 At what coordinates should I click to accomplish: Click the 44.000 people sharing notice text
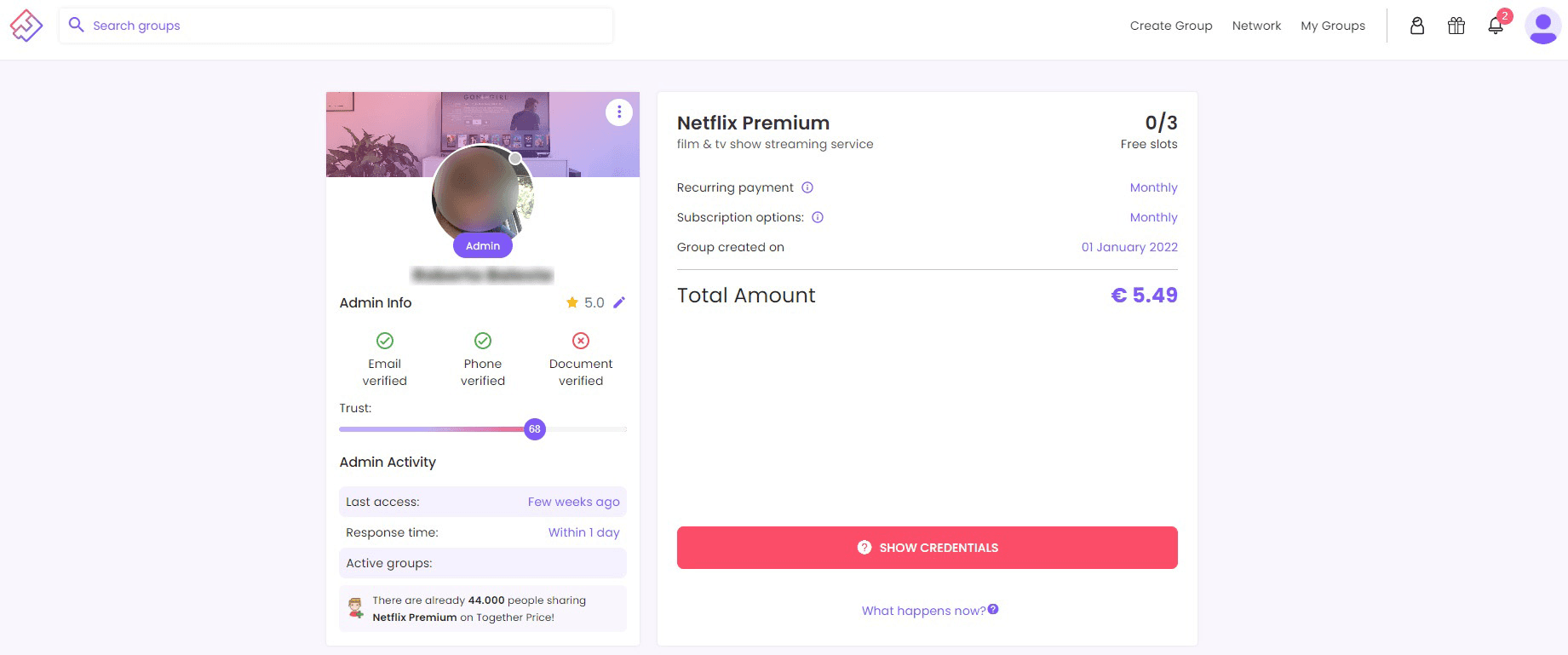[479, 608]
